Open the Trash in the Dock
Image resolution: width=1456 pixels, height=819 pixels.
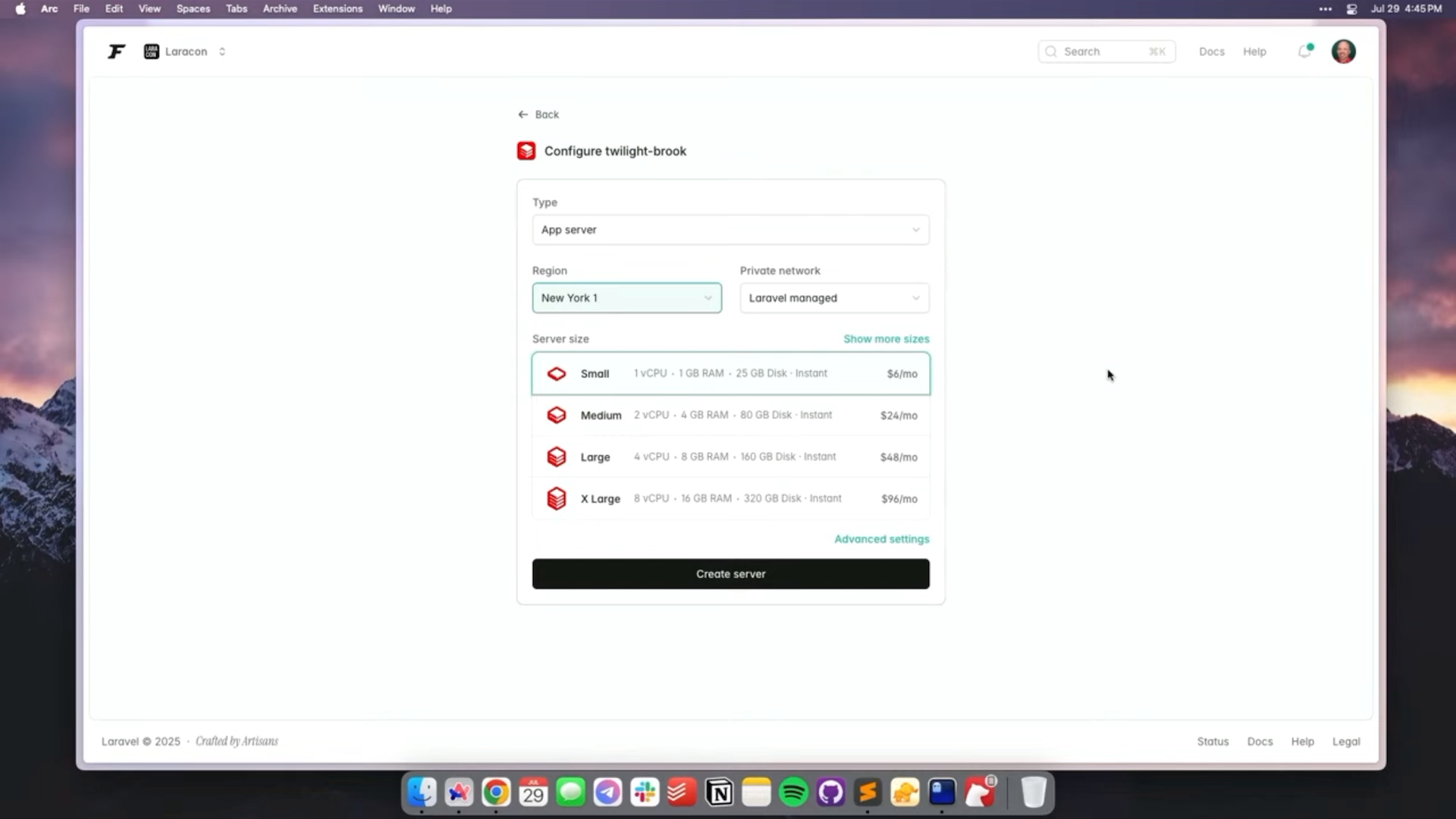pos(1033,793)
